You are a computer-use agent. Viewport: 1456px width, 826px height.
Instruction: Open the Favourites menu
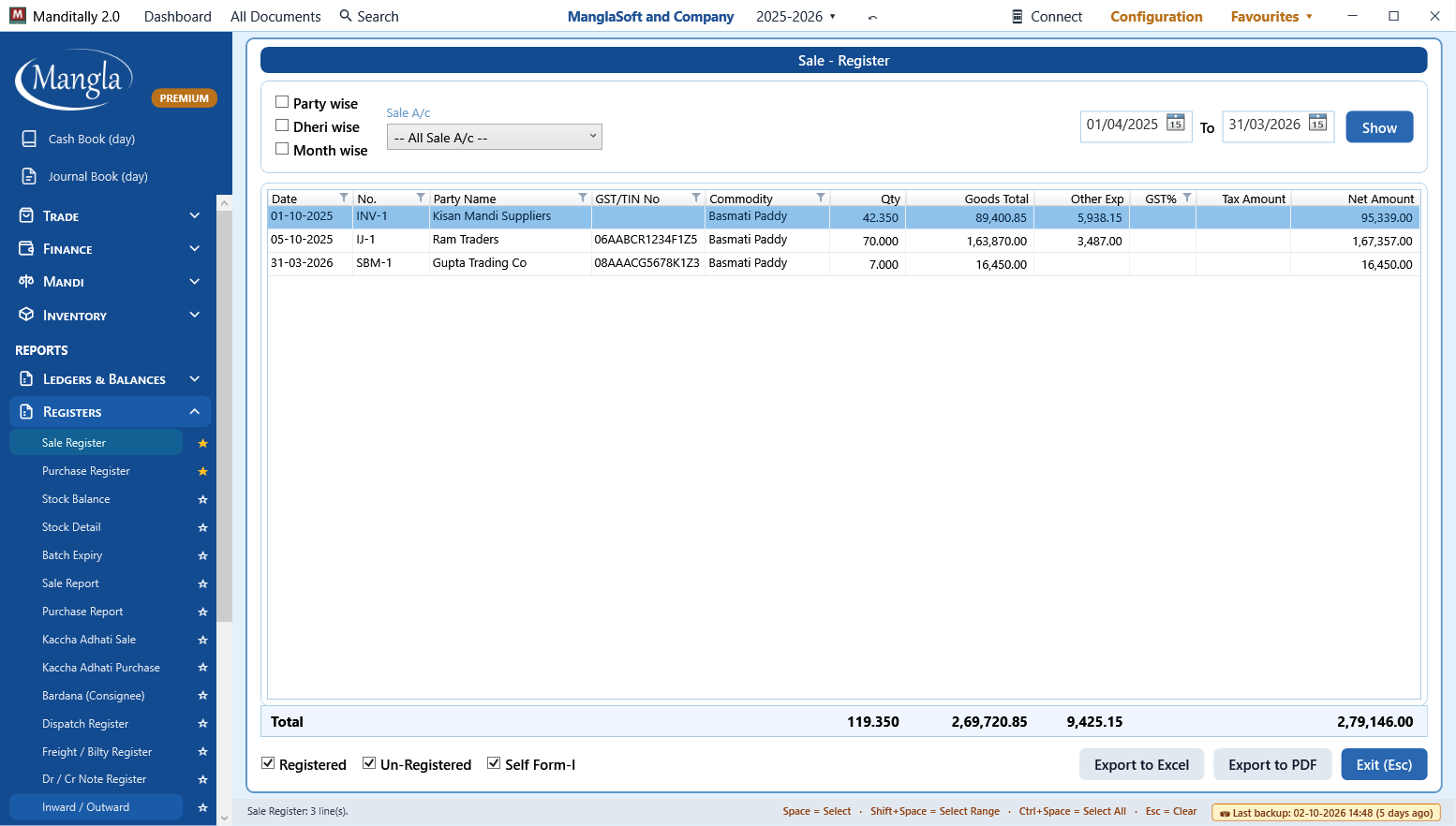click(x=1271, y=17)
